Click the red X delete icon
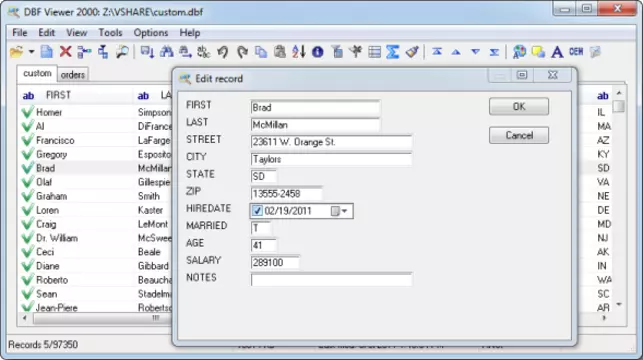The height and width of the screenshot is (360, 643). coord(65,52)
